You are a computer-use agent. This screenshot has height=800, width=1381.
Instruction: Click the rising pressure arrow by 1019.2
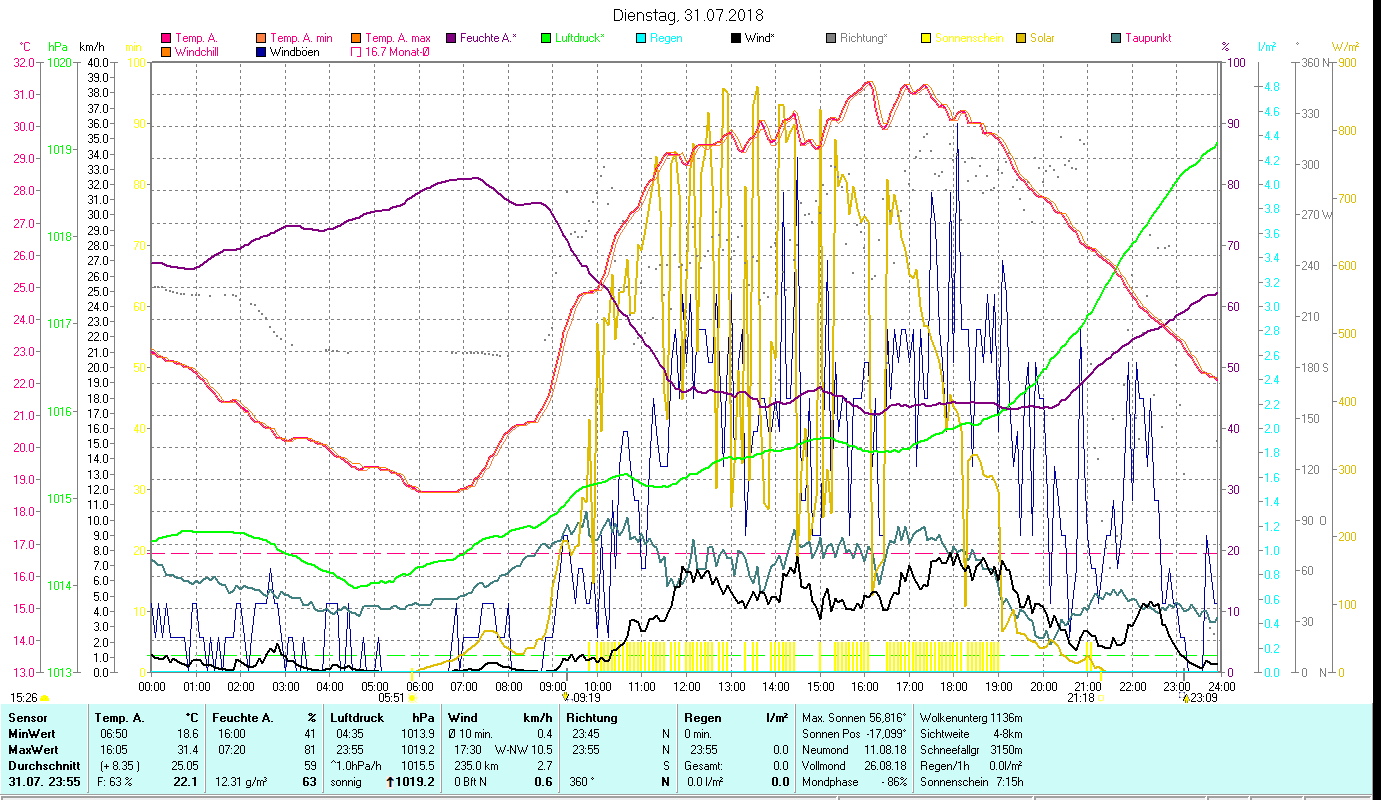pos(389,782)
